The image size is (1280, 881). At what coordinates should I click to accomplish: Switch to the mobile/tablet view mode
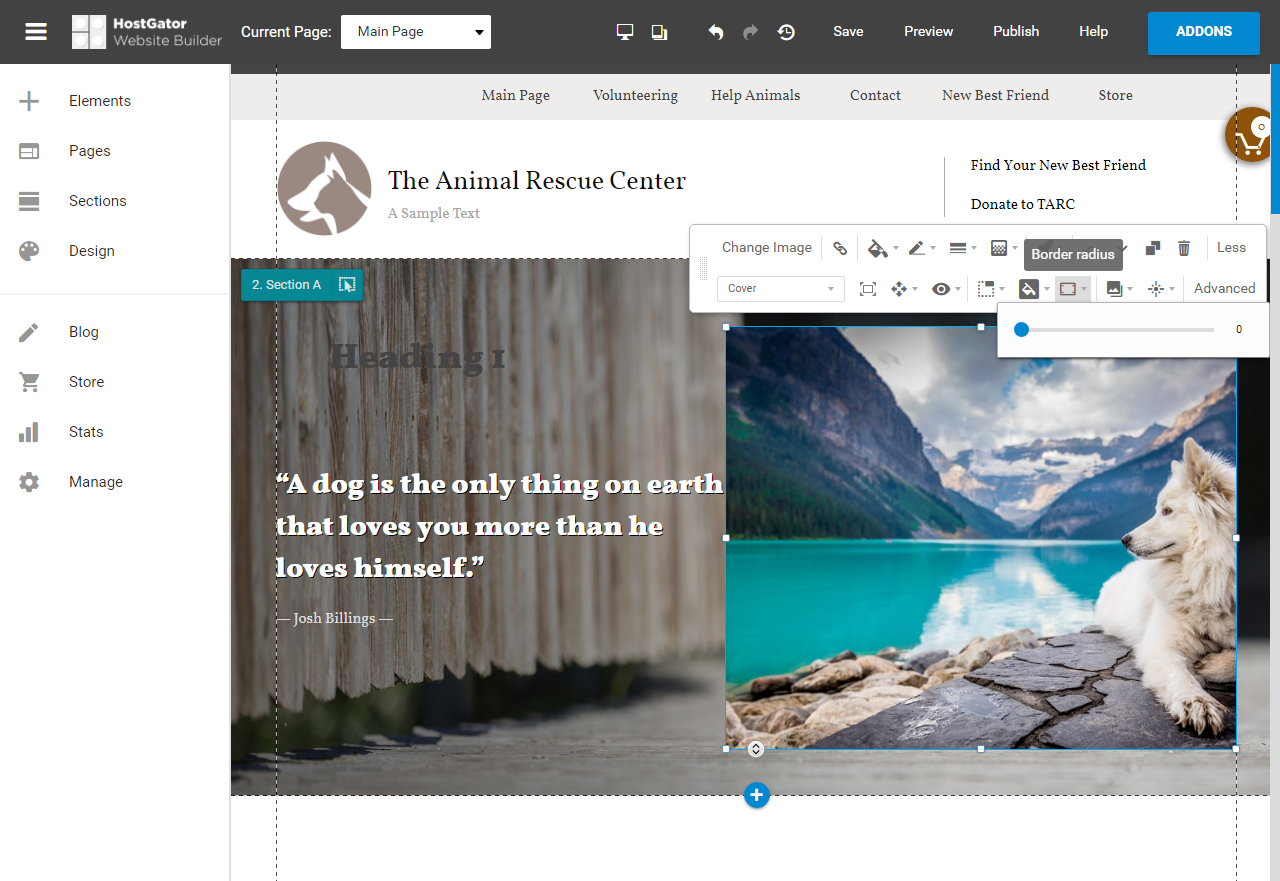[659, 32]
